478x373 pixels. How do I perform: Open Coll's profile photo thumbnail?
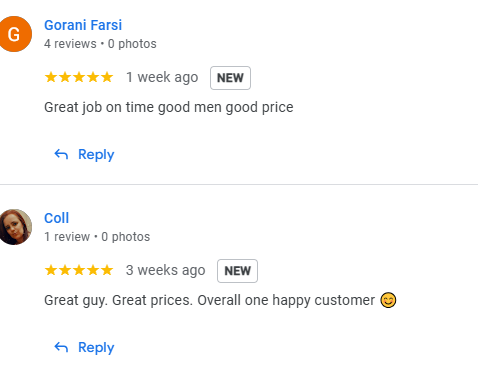click(15, 227)
